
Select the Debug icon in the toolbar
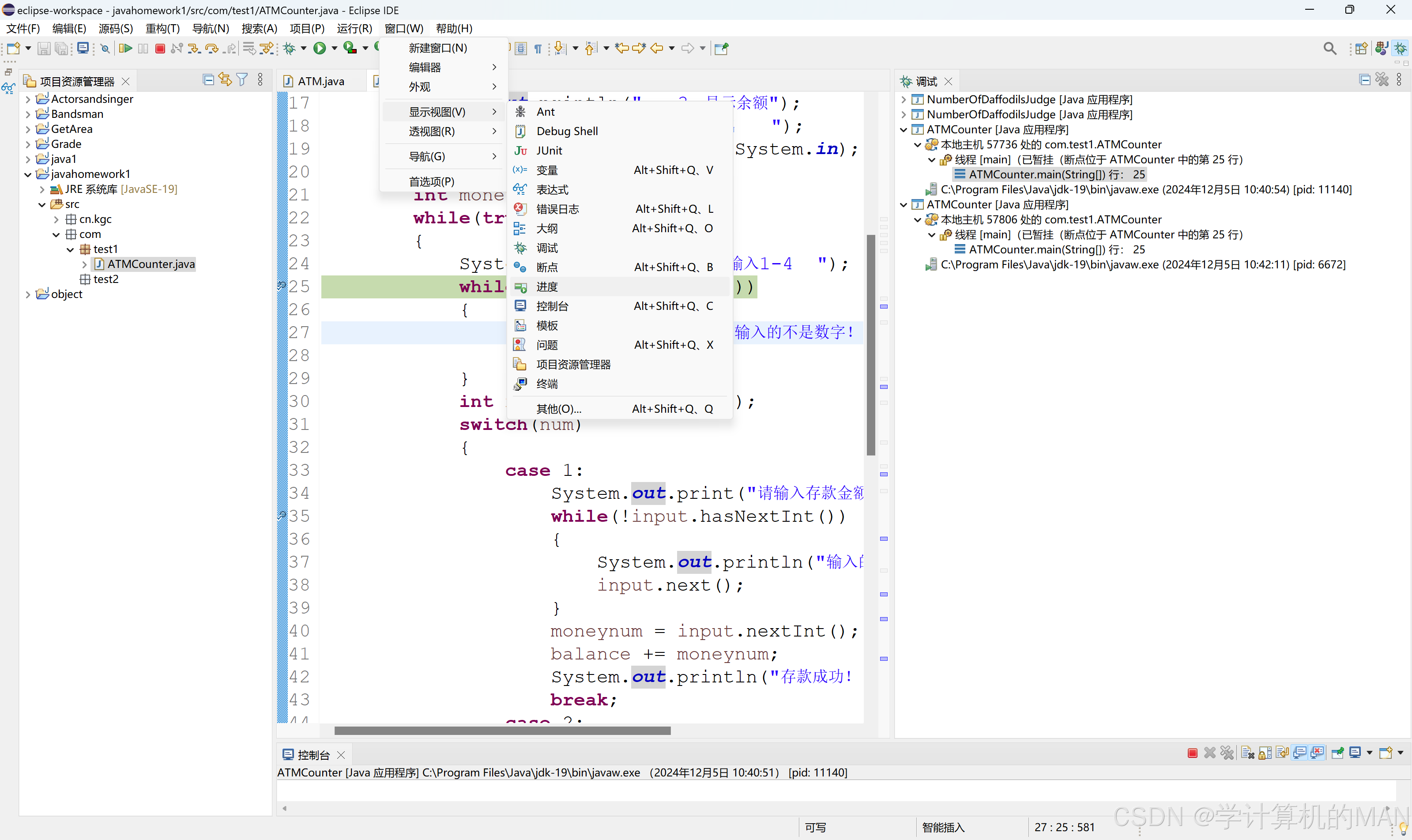289,49
